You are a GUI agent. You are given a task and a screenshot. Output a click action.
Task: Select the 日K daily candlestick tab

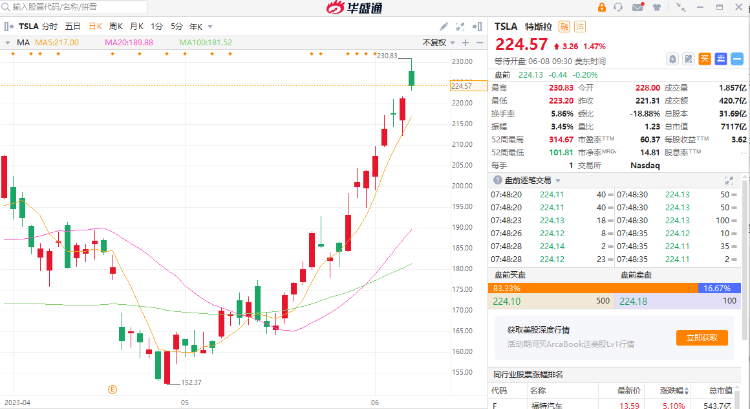point(95,26)
